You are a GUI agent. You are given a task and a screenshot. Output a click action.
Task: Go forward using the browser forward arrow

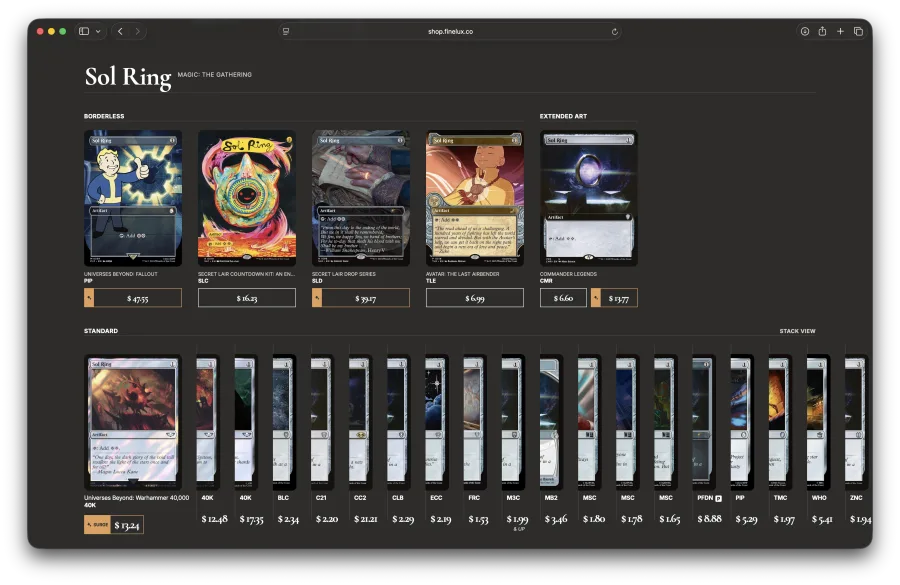(x=137, y=32)
